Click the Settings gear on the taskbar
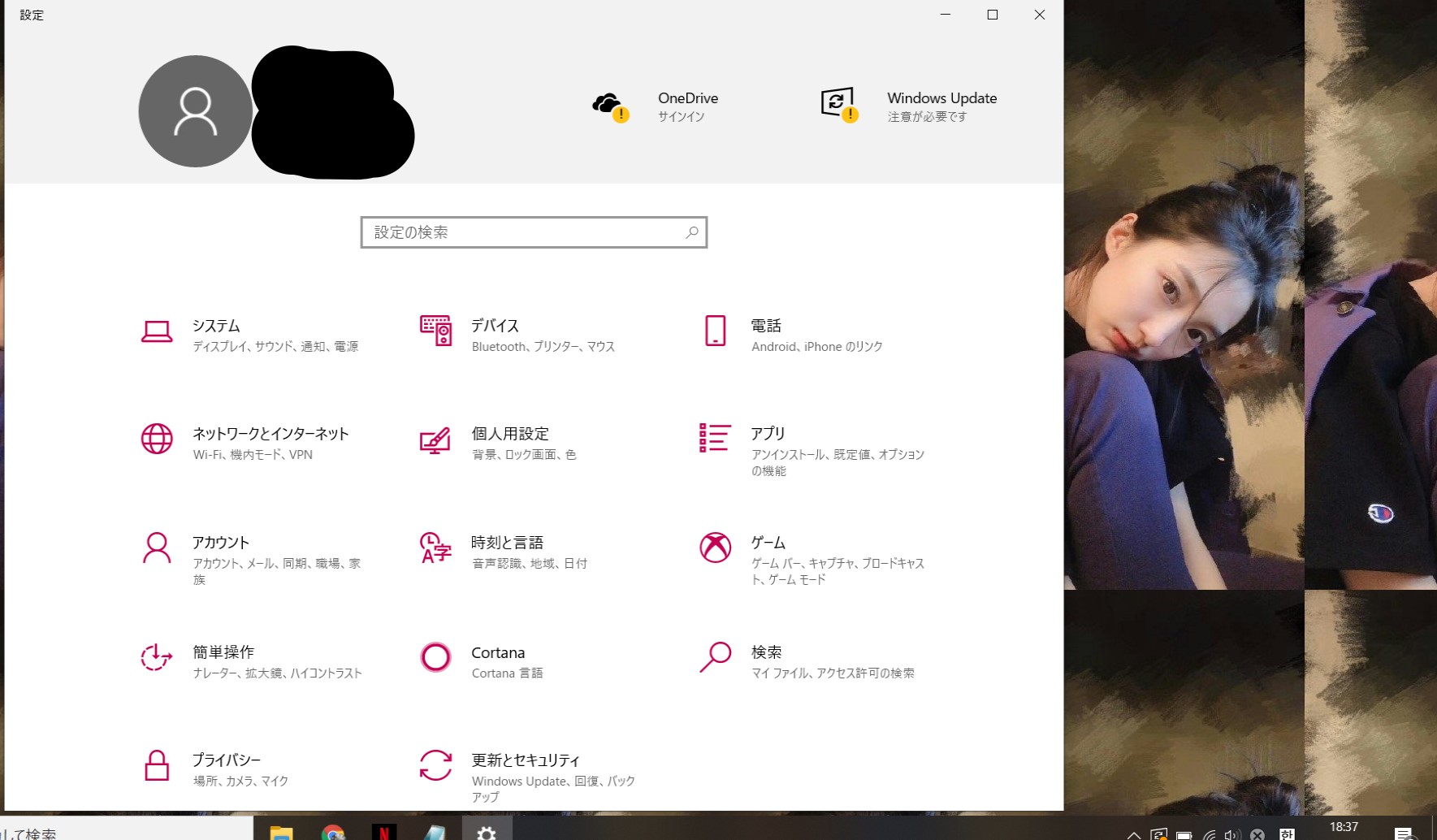 [x=487, y=833]
